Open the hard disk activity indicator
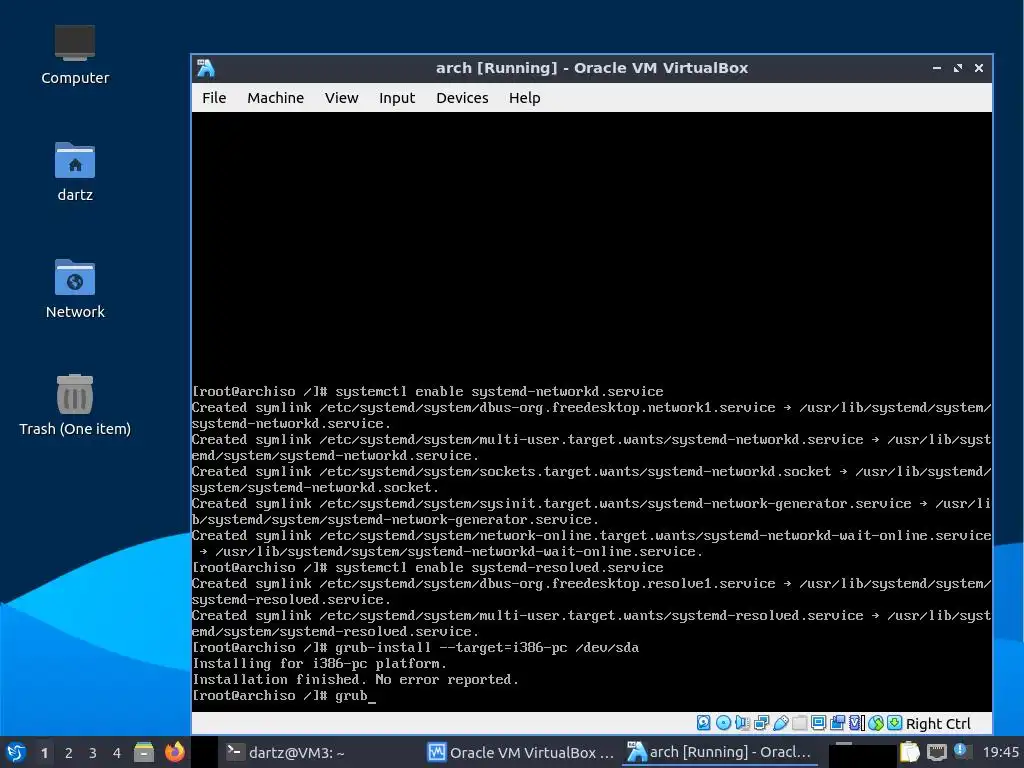This screenshot has height=768, width=1024. click(703, 723)
